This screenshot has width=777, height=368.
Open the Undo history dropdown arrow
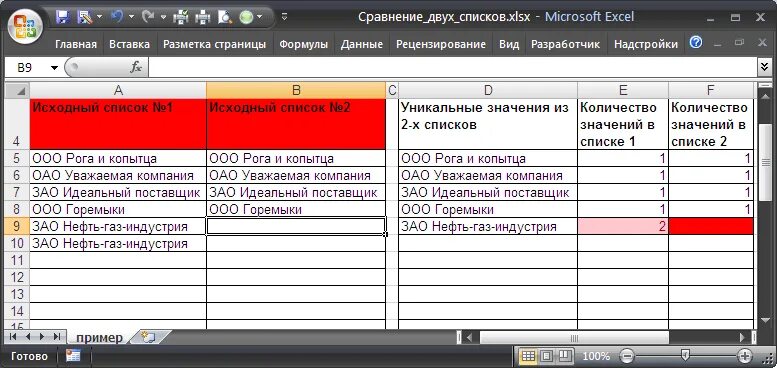click(x=131, y=17)
